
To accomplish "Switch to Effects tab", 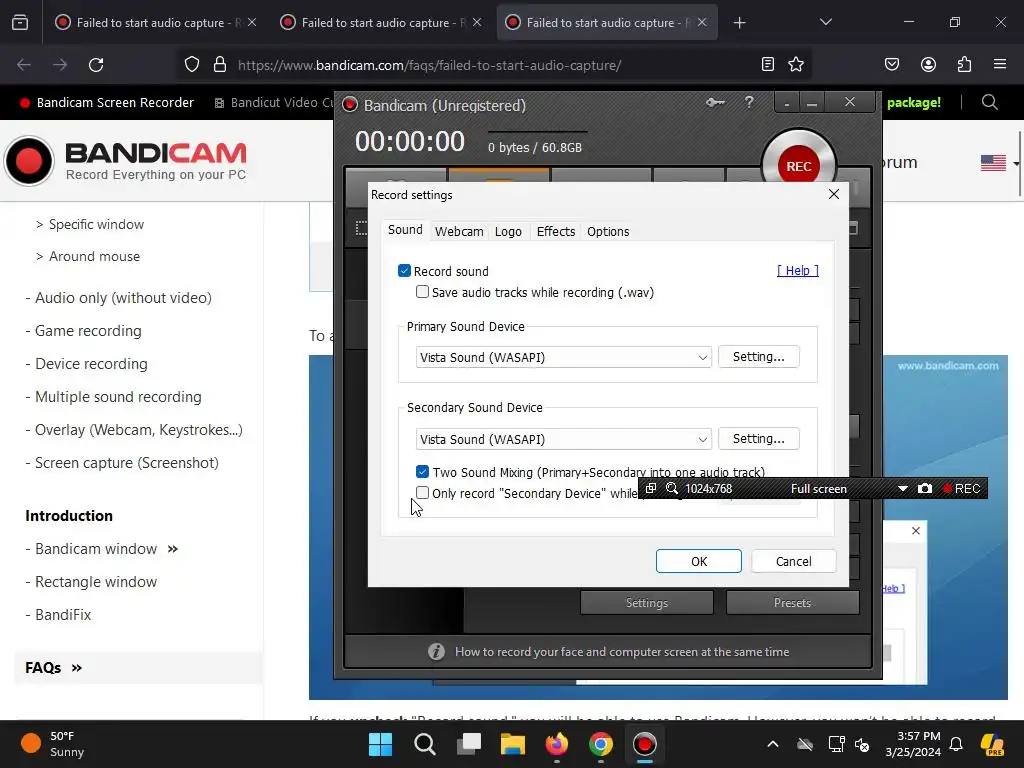I will click(x=556, y=231).
